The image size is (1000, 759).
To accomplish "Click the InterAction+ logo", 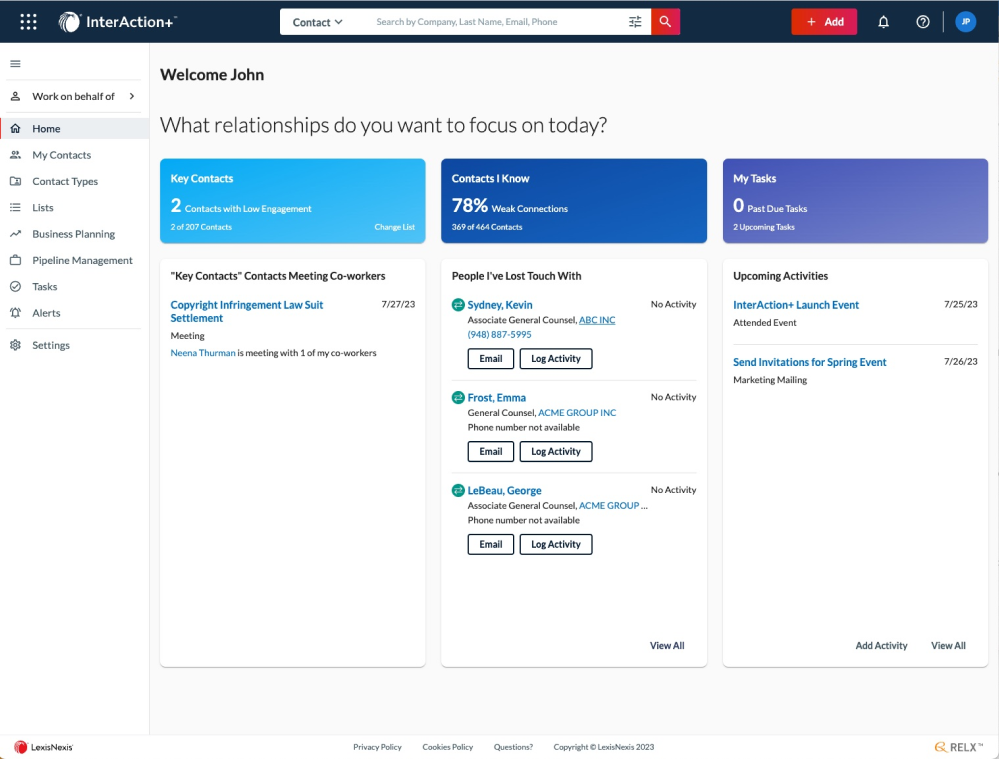I will [117, 22].
